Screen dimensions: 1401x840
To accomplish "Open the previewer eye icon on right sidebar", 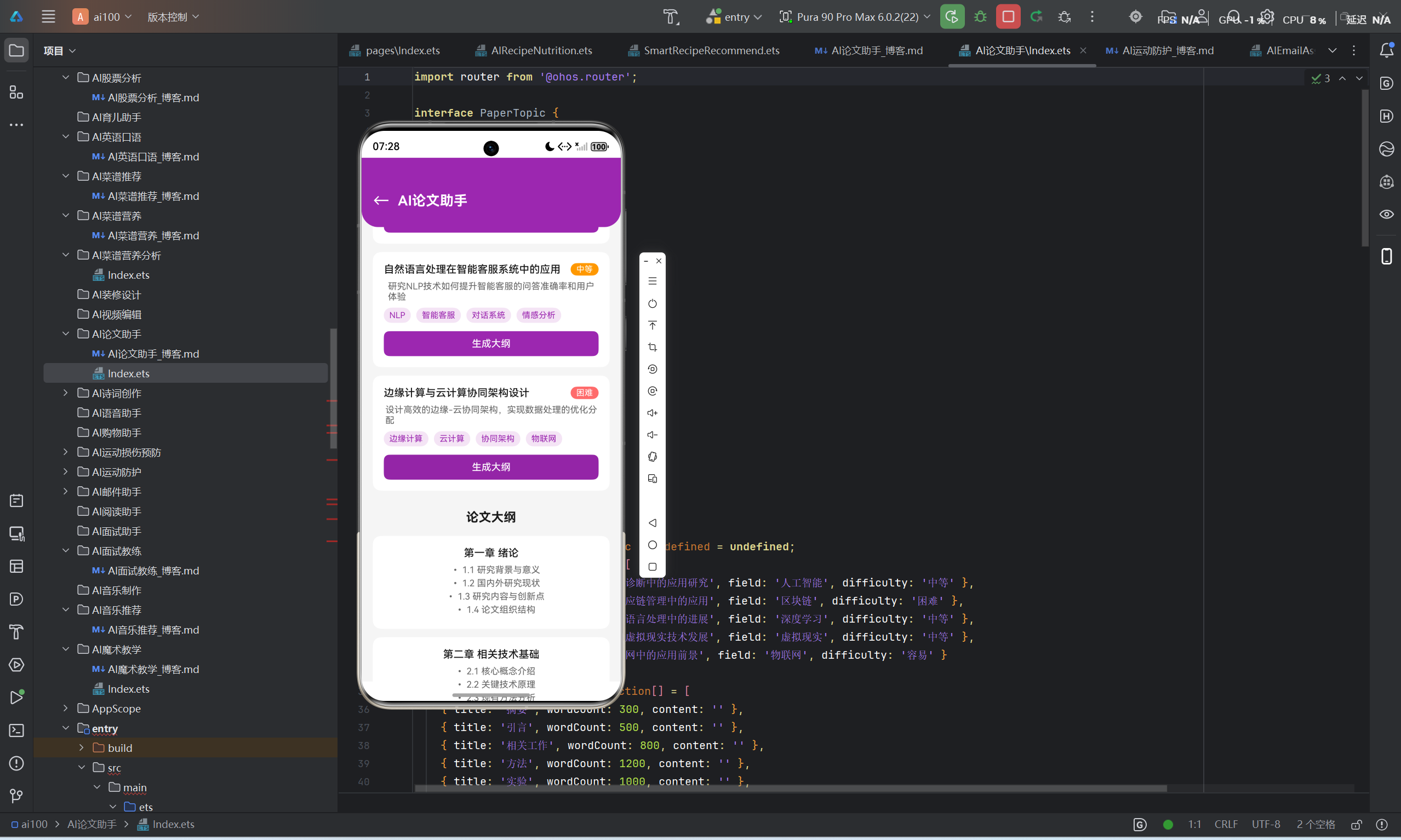I will pos(1386,214).
